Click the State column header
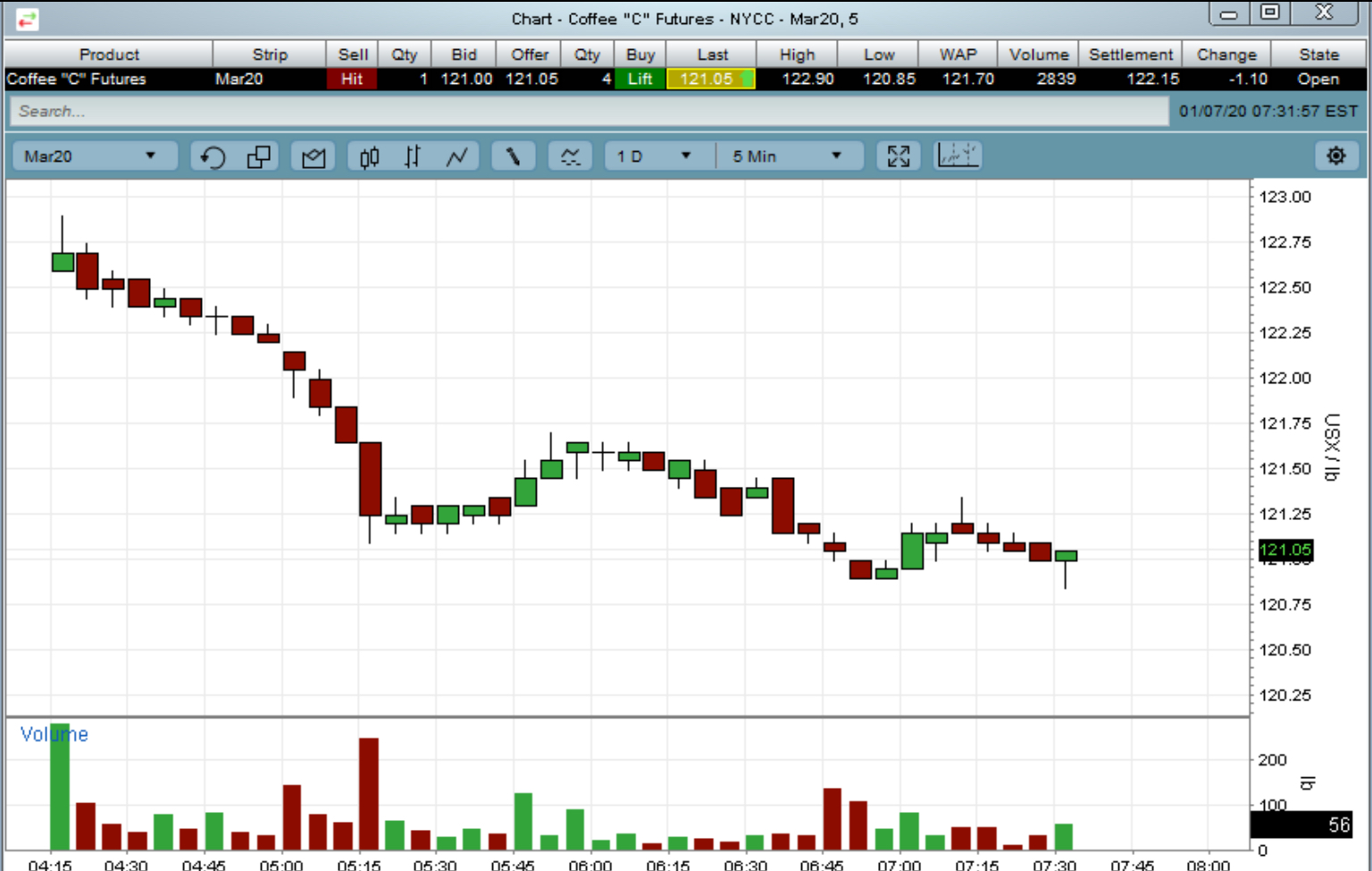Screen dimensions: 1372x871 click(x=1318, y=54)
